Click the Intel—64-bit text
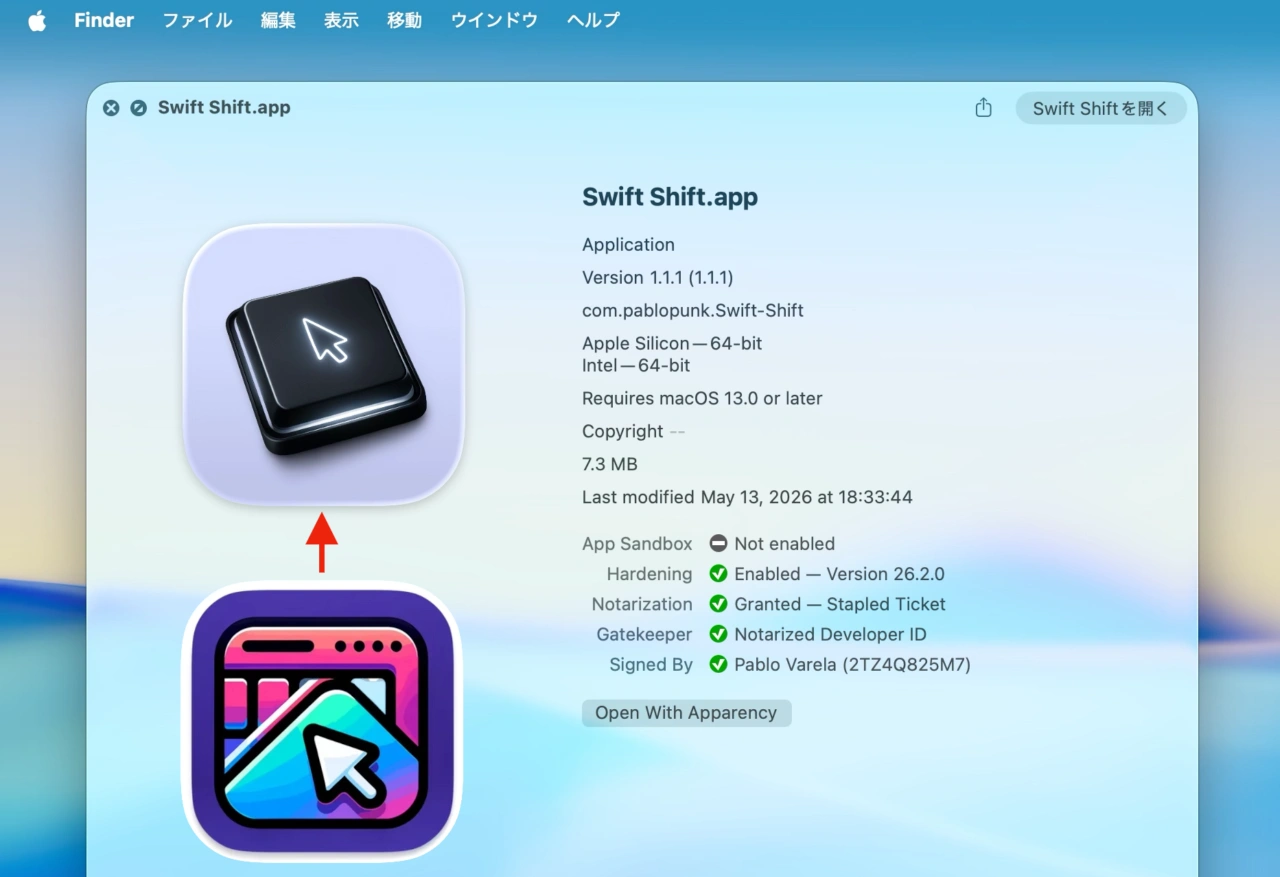The height and width of the screenshot is (877, 1280). (x=636, y=365)
